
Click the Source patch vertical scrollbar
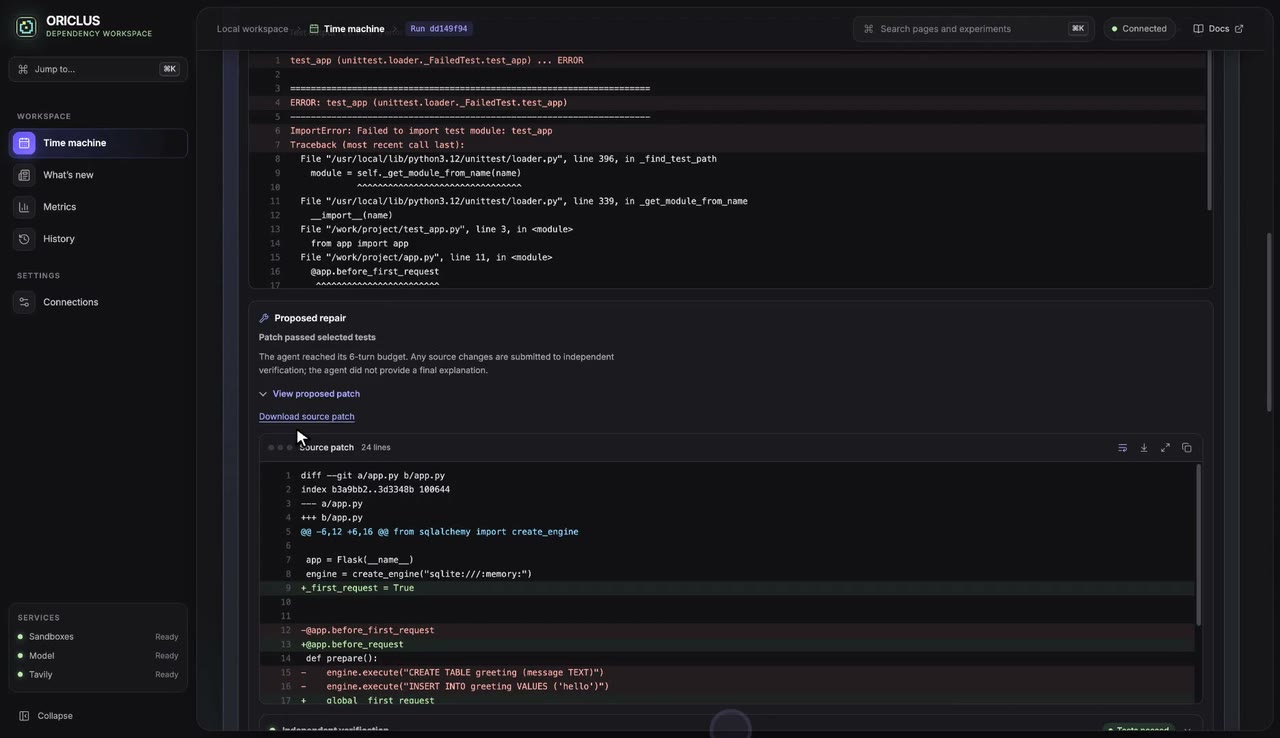[1198, 545]
